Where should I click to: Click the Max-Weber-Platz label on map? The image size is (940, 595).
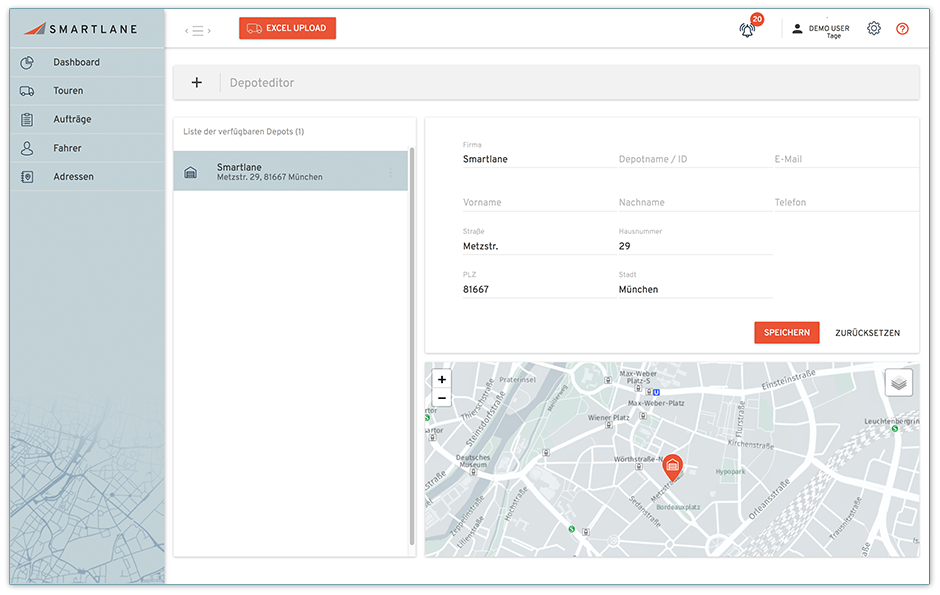coord(656,403)
